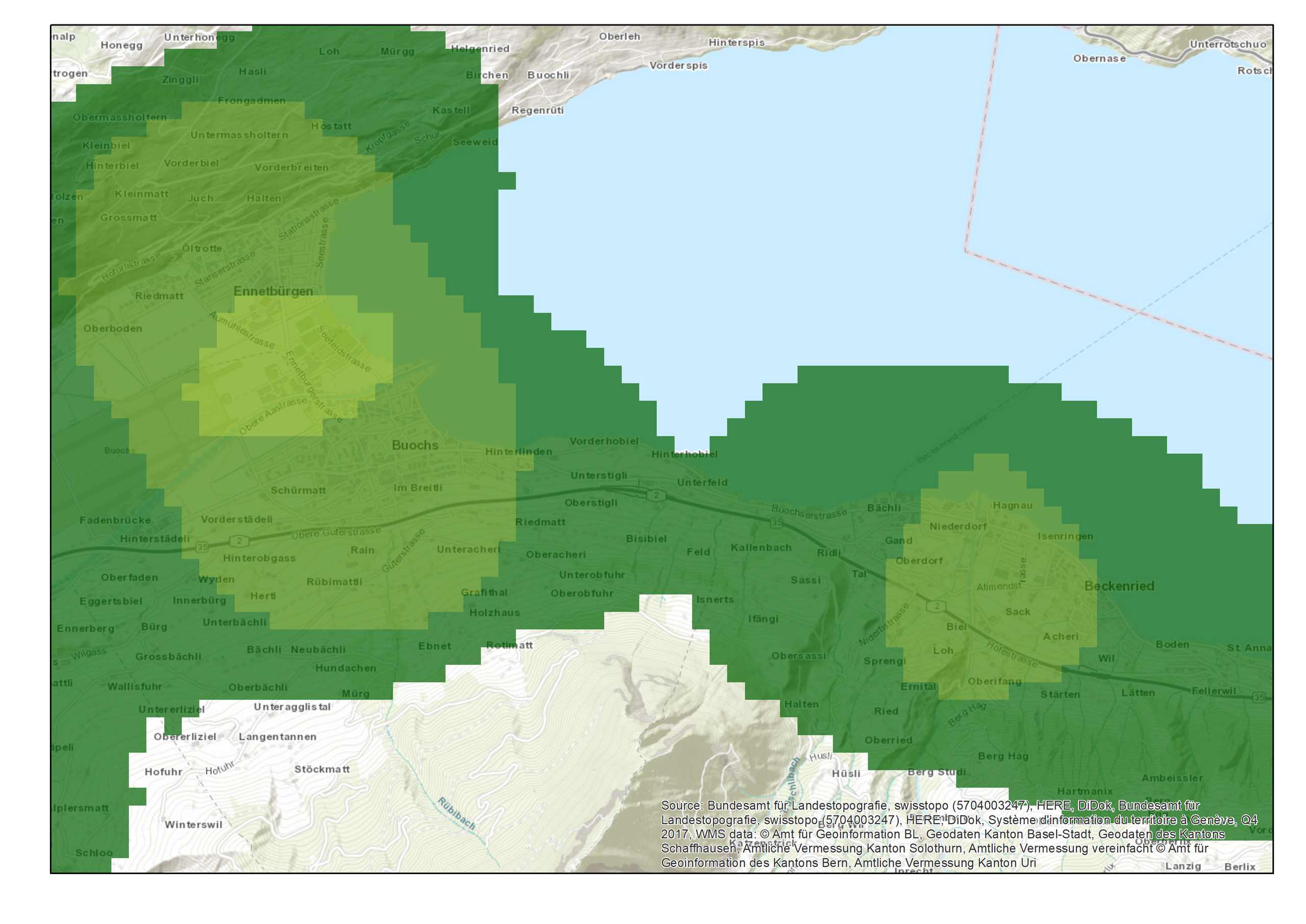Click the Beckenried town label
Screen dimensions: 1306x924
click(x=1119, y=586)
